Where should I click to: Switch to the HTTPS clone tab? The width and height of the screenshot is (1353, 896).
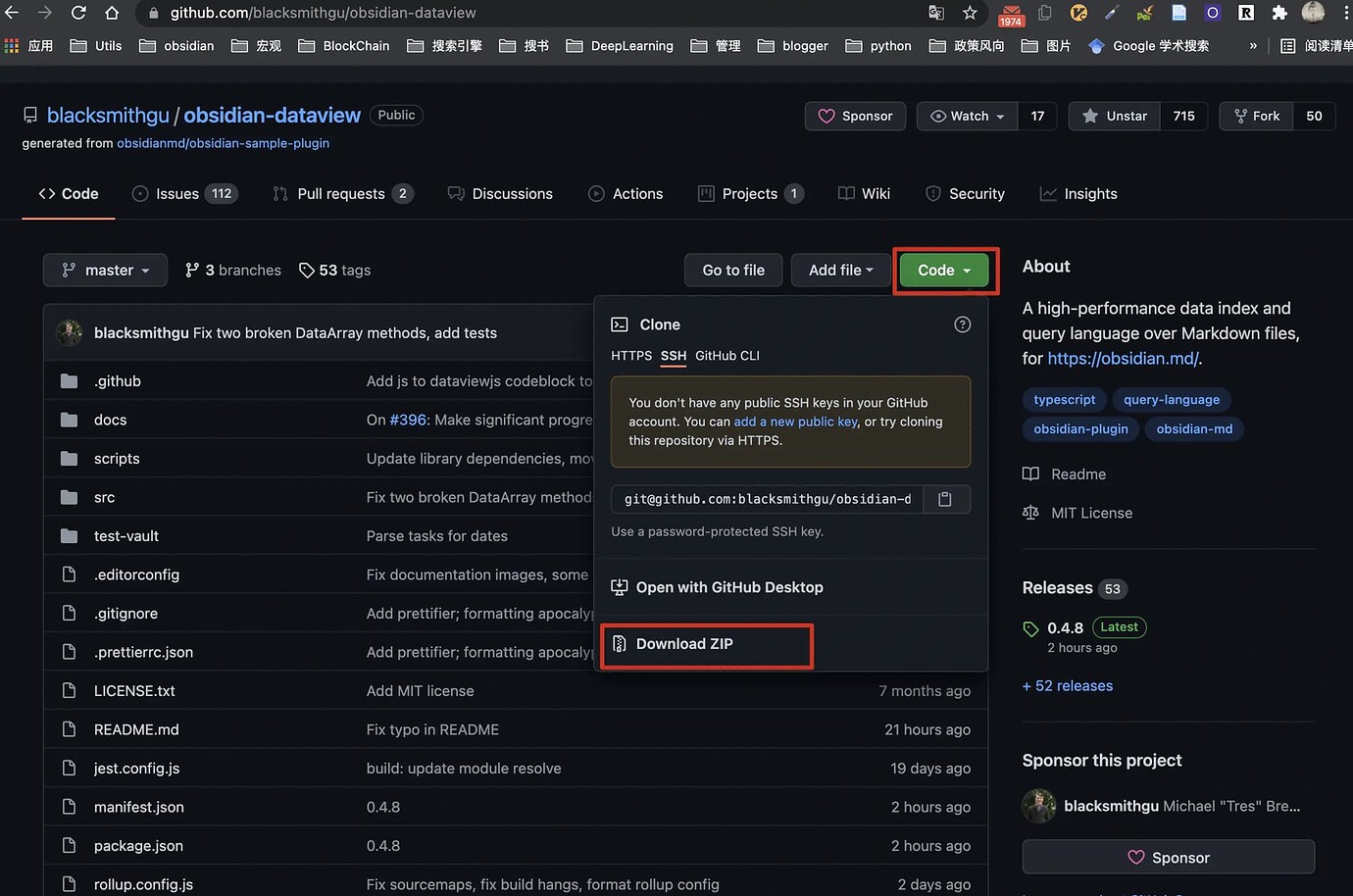(630, 356)
